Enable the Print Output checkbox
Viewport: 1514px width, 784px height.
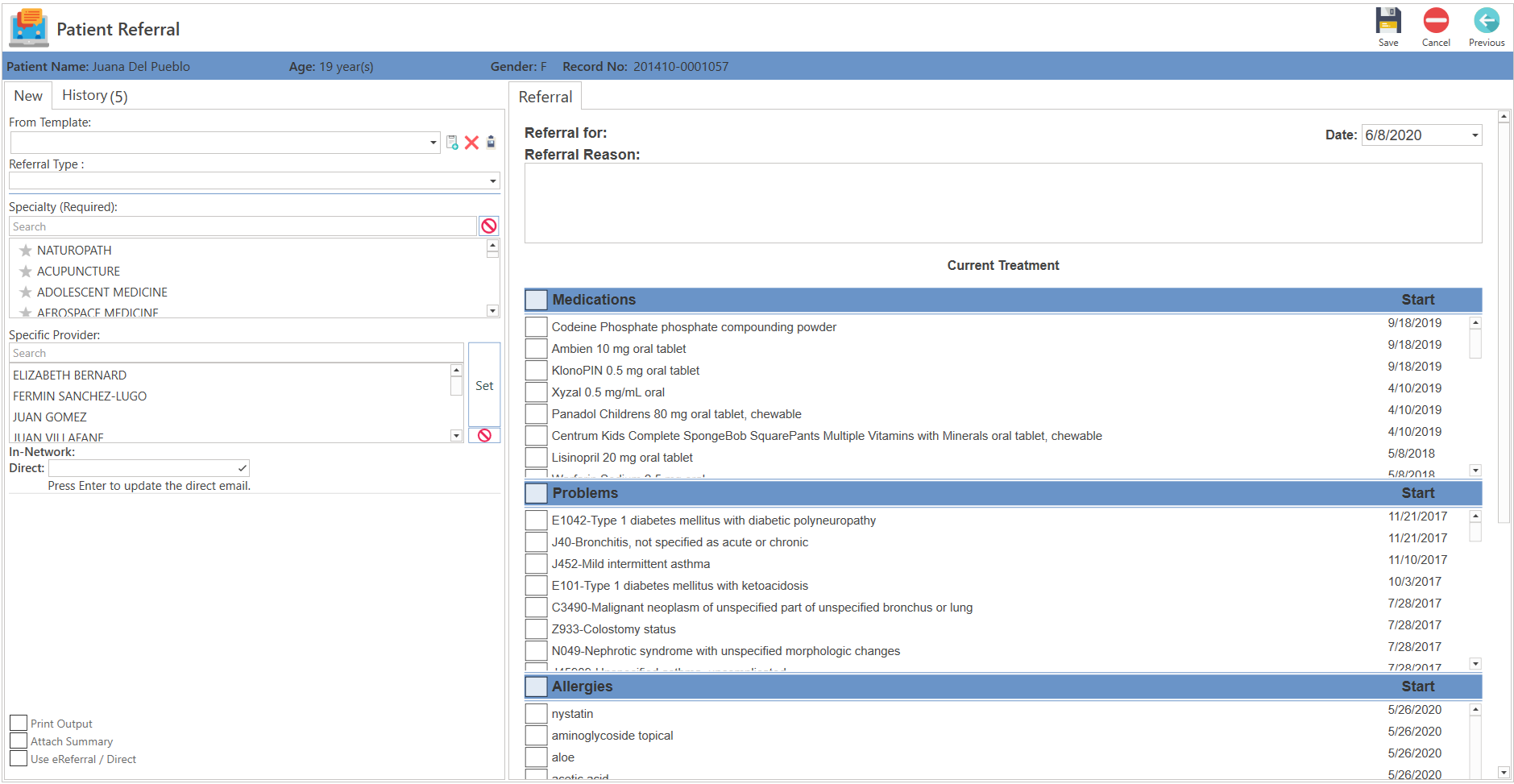pyautogui.click(x=19, y=723)
